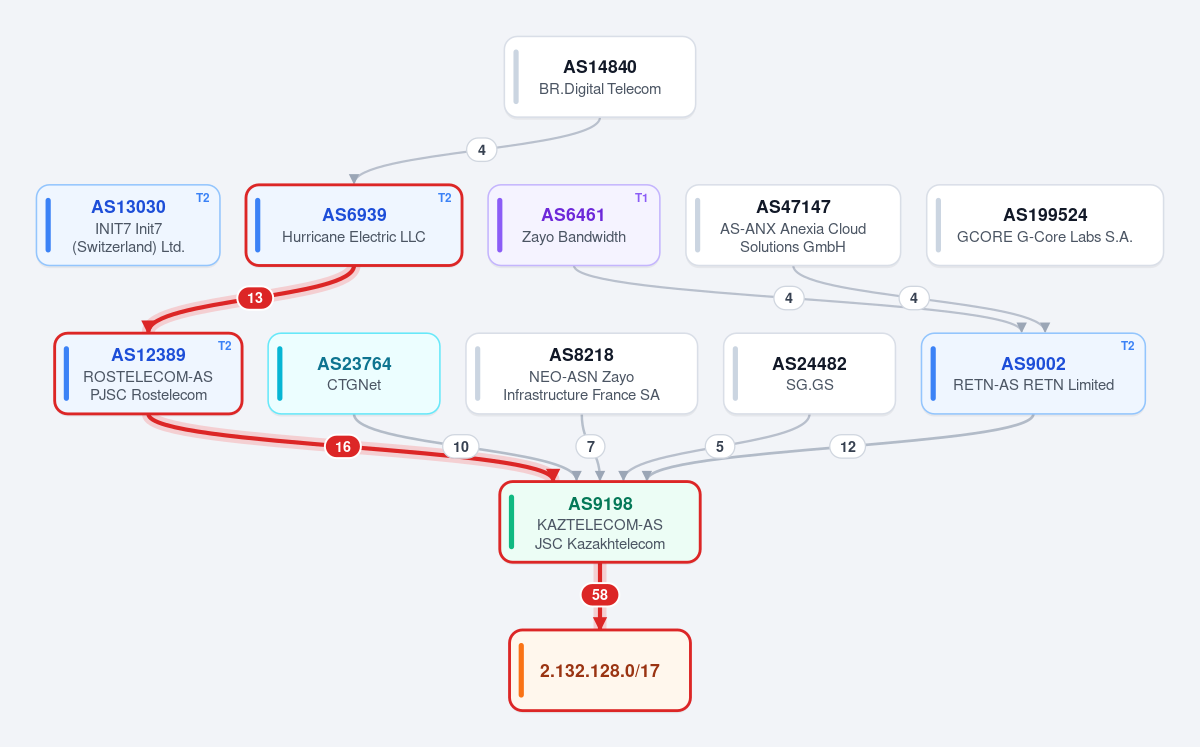Select the AS199524 G-Core Labs node
This screenshot has width=1200, height=747.
(1045, 225)
